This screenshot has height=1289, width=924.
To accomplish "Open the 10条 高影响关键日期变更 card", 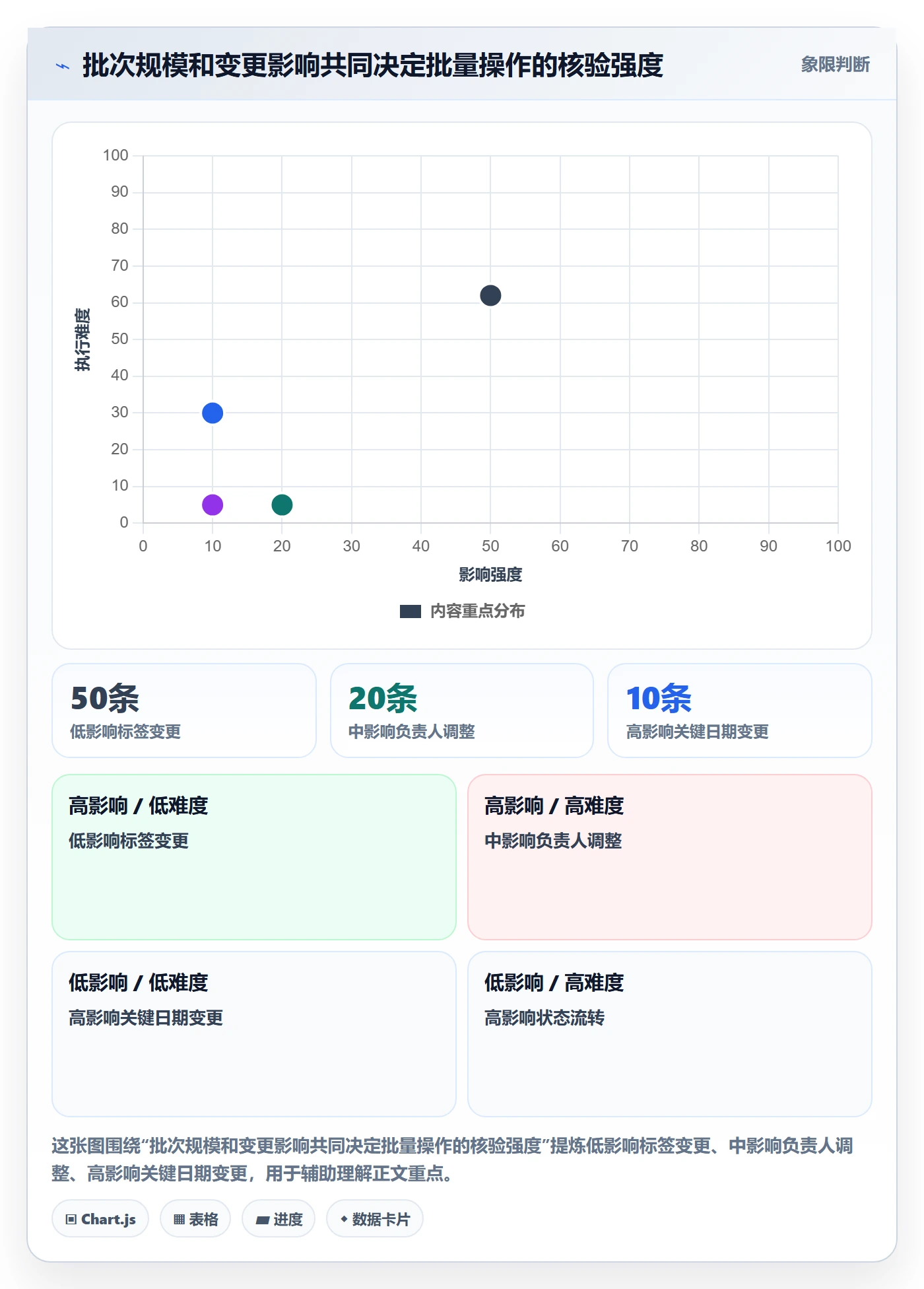I will pos(740,711).
